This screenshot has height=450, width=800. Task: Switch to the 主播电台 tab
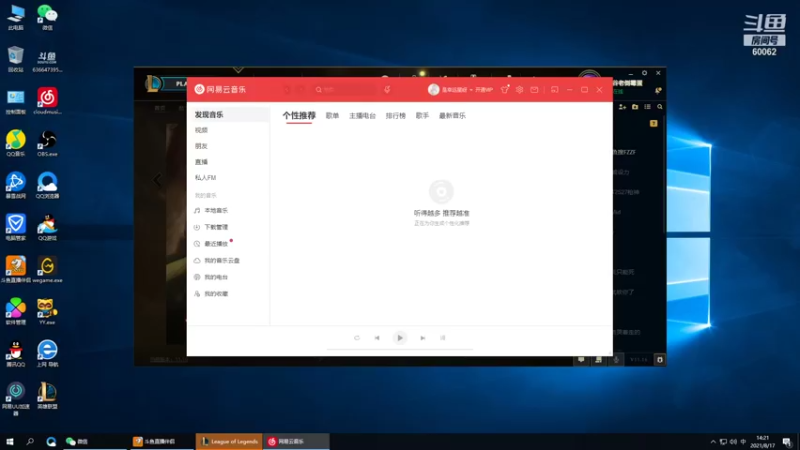tap(362, 116)
